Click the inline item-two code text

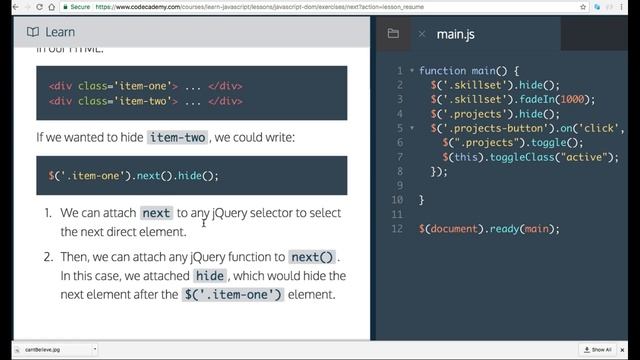pos(178,138)
